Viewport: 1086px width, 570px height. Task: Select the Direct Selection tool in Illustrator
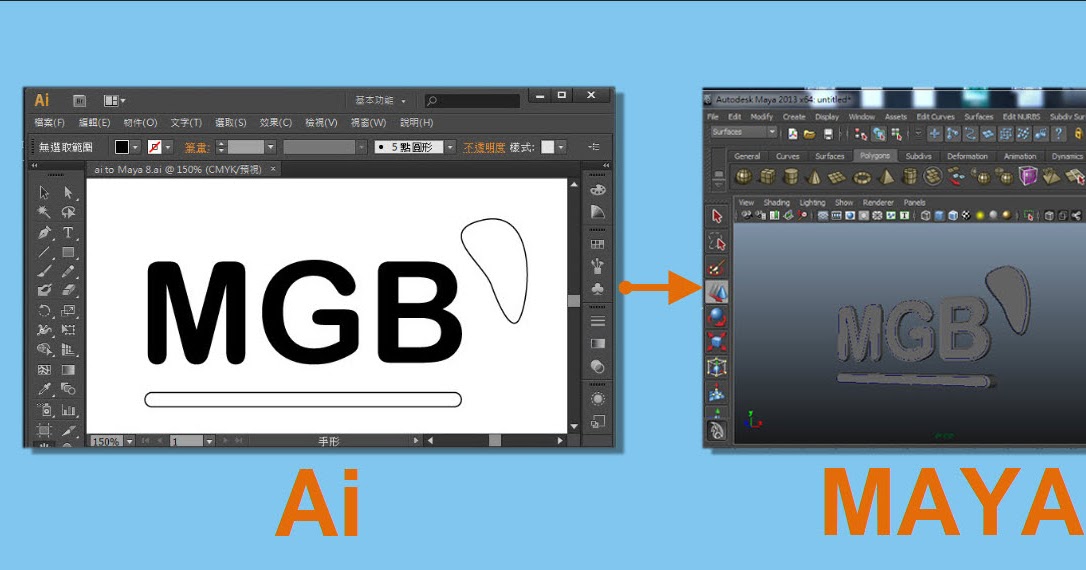(x=68, y=193)
